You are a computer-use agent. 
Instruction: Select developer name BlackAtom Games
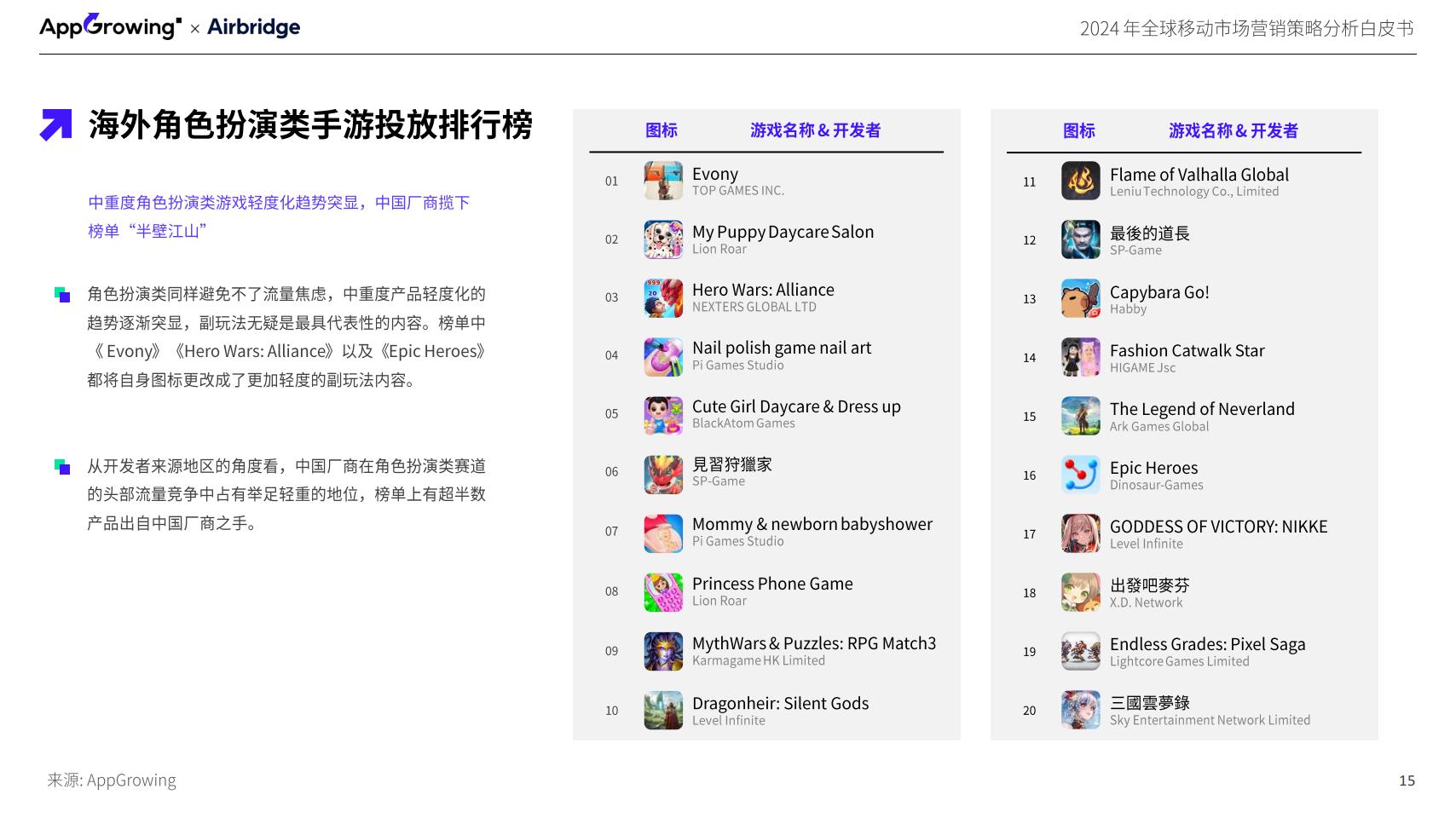pos(743,423)
